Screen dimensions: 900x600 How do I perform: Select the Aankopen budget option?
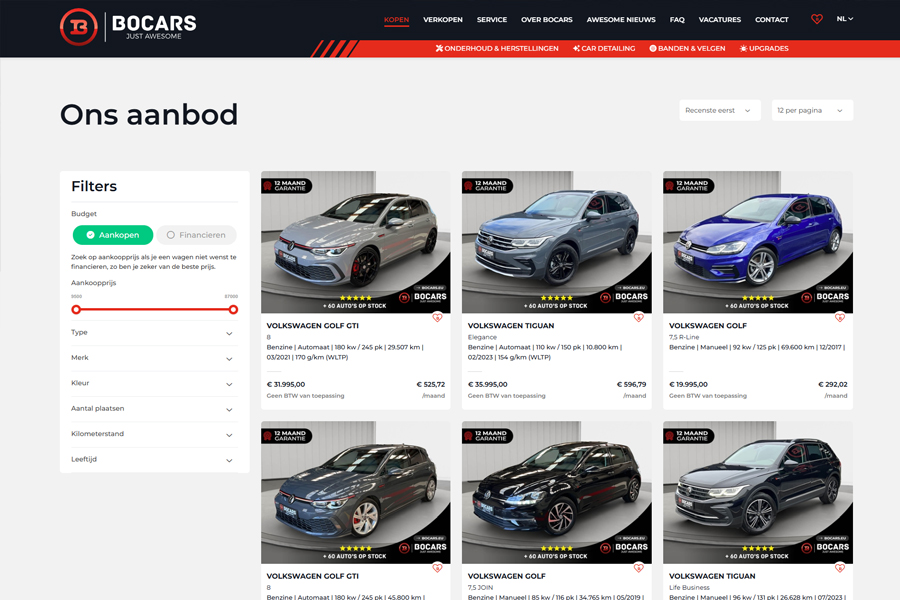[x=113, y=235]
